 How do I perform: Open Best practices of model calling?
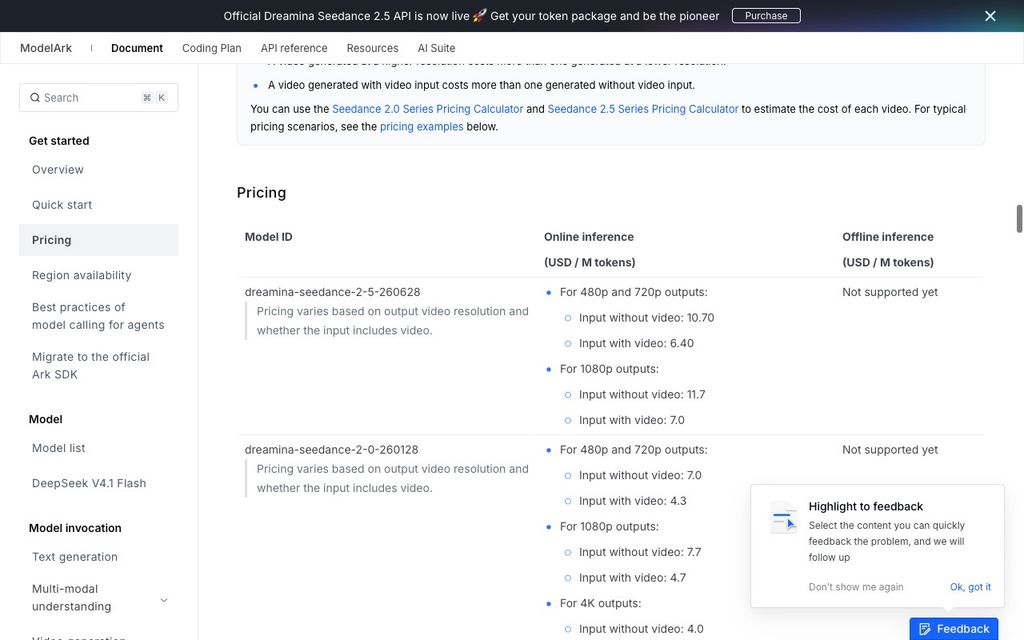click(98, 316)
